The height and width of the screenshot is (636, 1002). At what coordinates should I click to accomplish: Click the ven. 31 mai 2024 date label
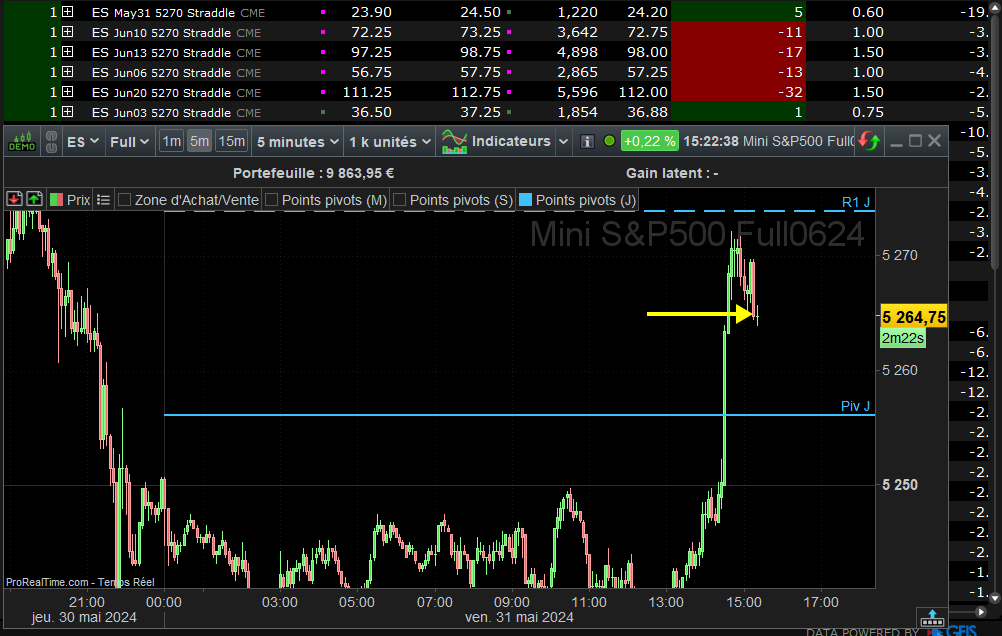[x=519, y=617]
